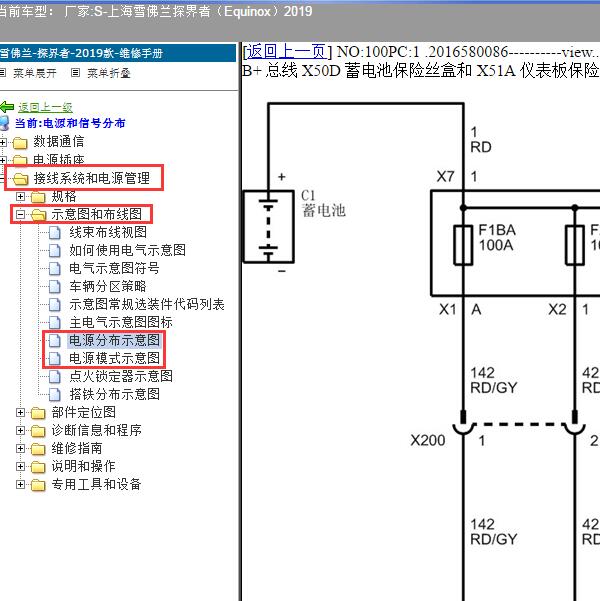Viewport: 600px width, 601px height.
Task: Open 如何使用电气示意图 document
Action: pos(127,250)
